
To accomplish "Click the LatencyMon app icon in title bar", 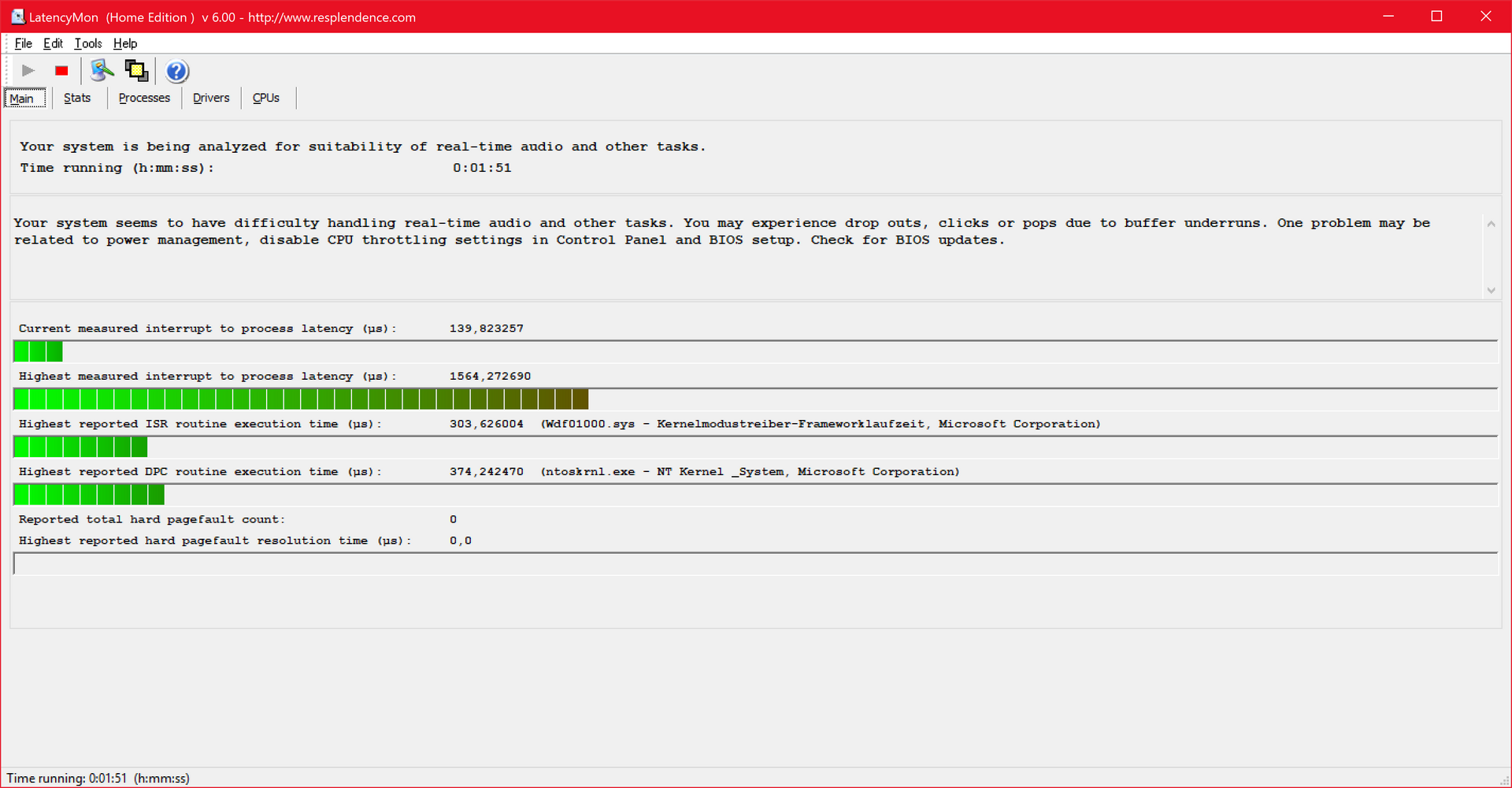I will tap(17, 17).
